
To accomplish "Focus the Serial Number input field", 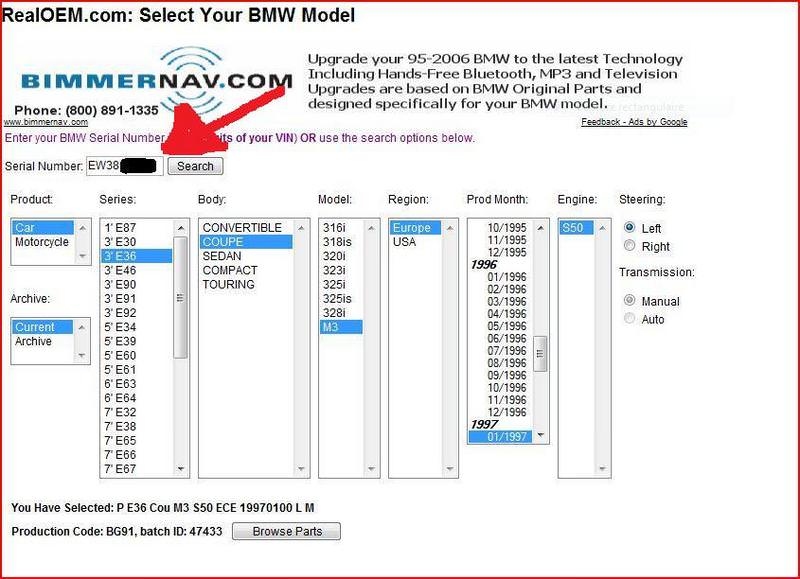I will pos(124,166).
